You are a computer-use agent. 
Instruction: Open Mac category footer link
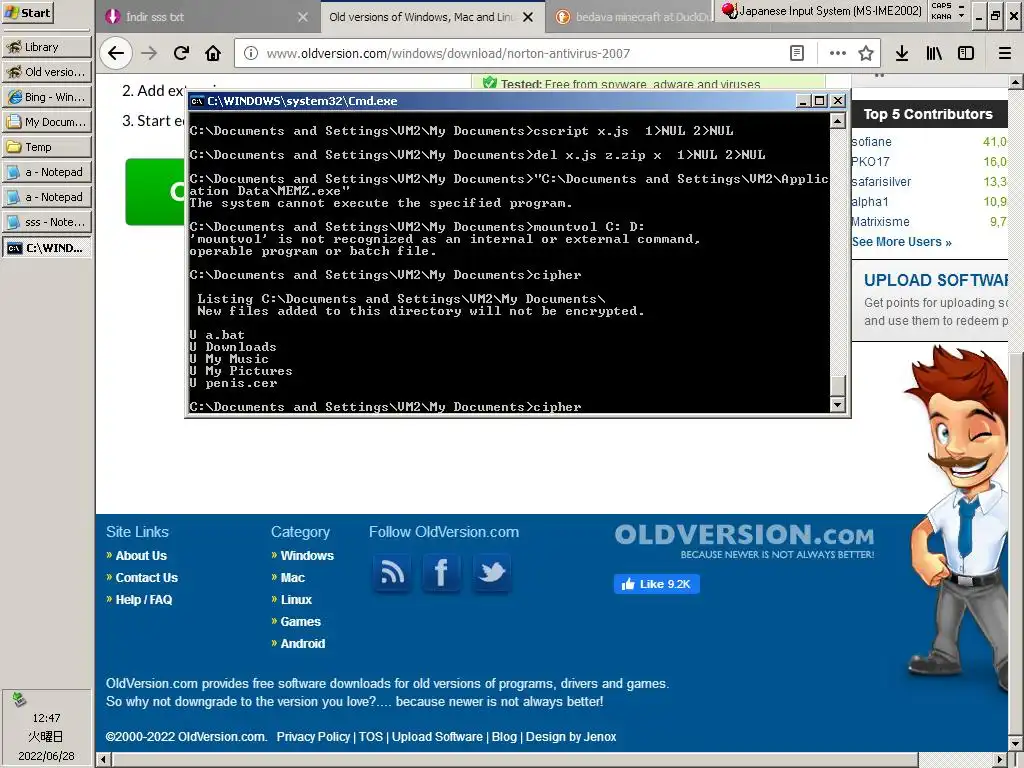coord(293,578)
